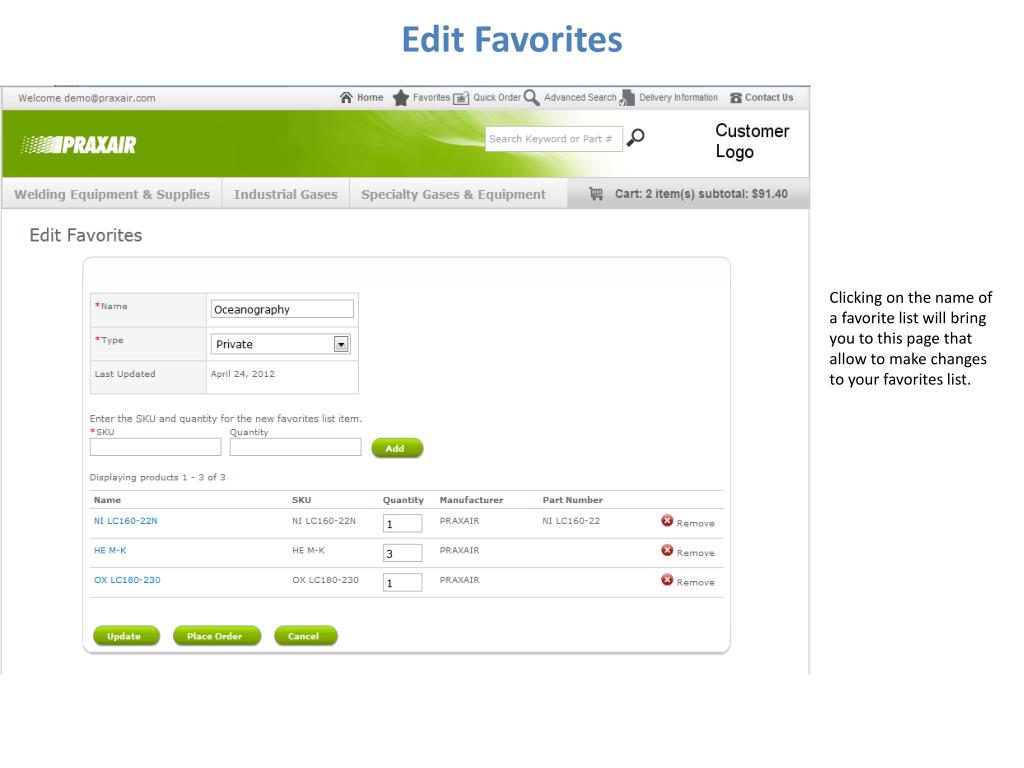Image resolution: width=1024 pixels, height=768 pixels.
Task: Open the OX LC180-230 product link
Action: click(x=127, y=579)
